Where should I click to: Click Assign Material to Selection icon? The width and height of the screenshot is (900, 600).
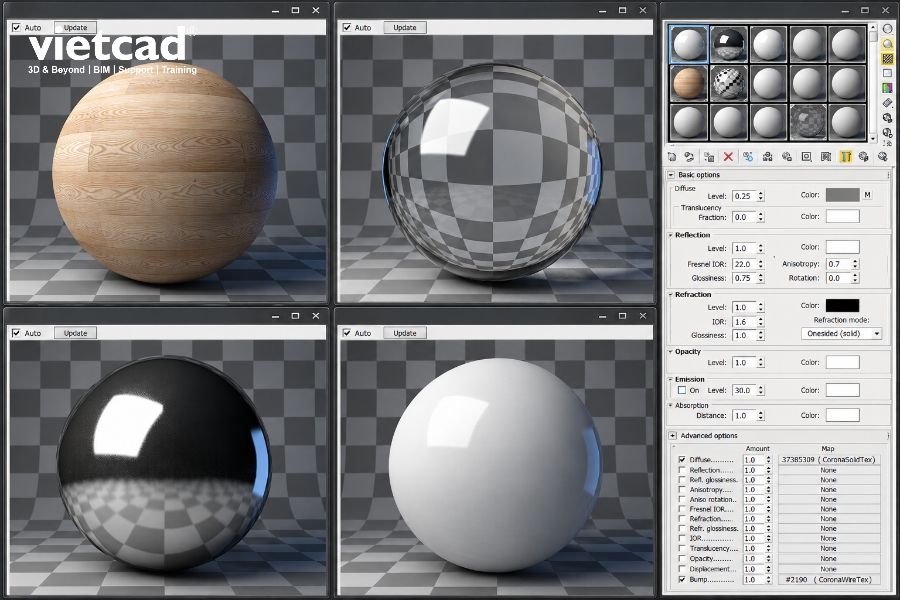pos(709,157)
